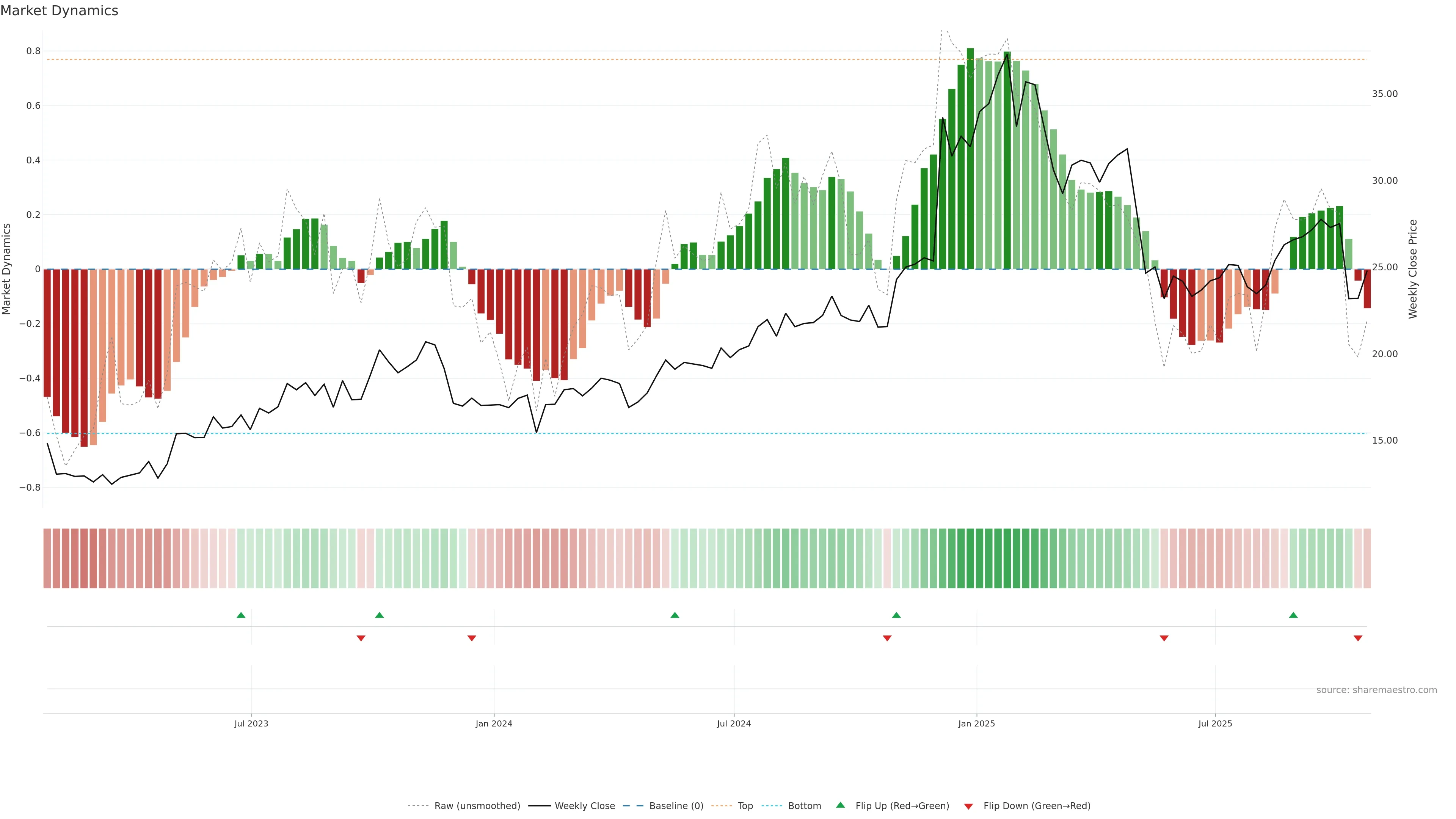Click the red flip-down marker before Jul 2025
1456x819 pixels.
[1164, 638]
